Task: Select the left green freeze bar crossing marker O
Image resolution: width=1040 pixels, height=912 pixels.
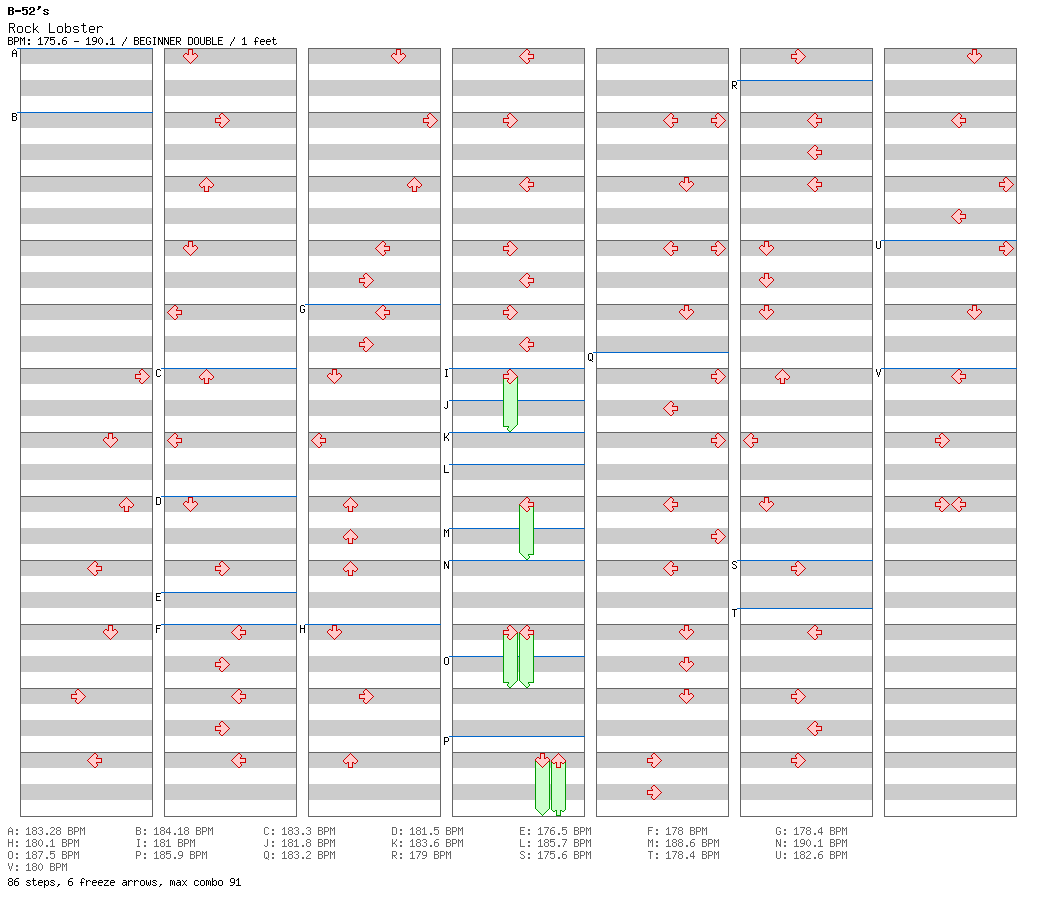Action: 510,661
